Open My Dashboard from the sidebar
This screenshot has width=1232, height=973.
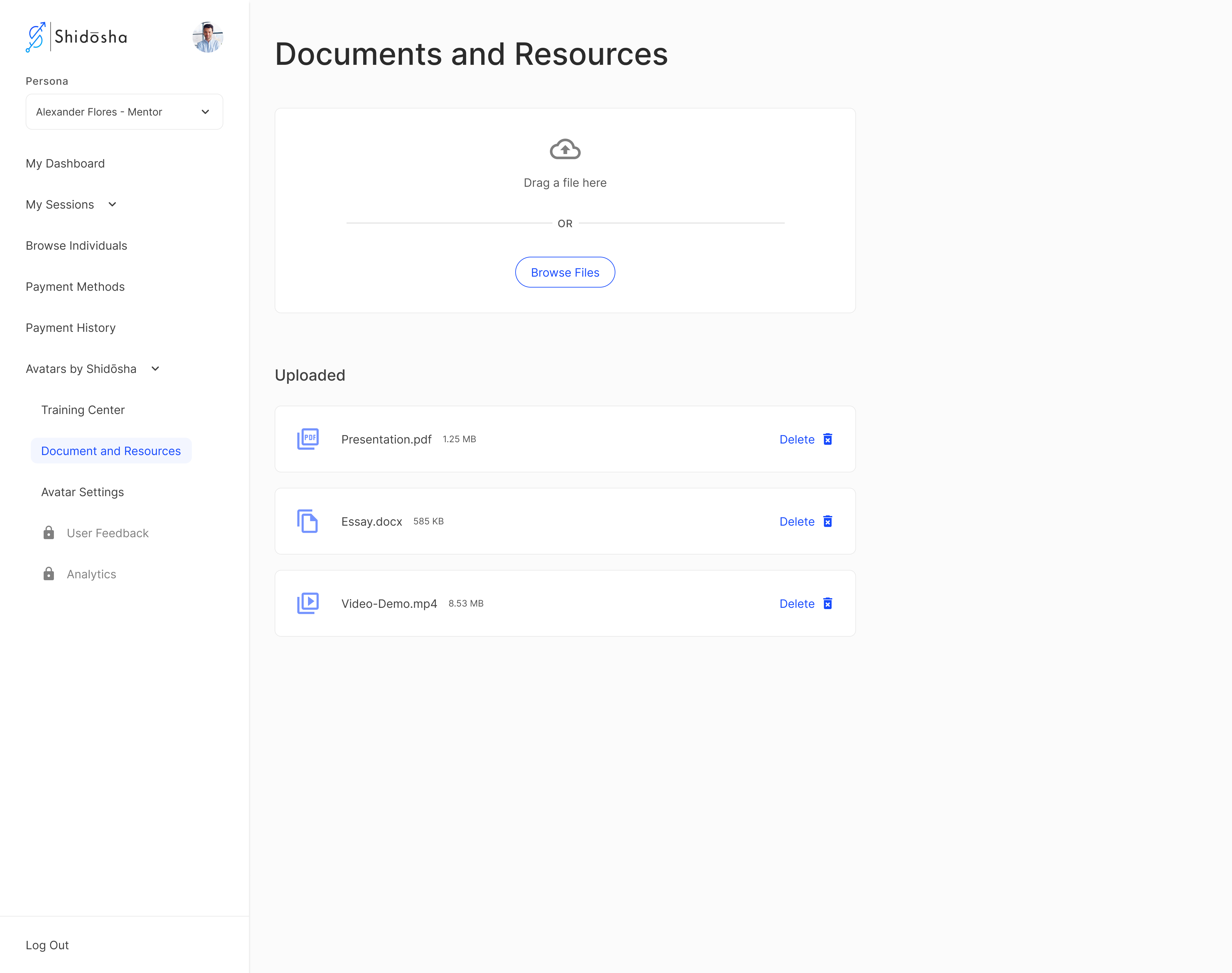pyautogui.click(x=65, y=163)
